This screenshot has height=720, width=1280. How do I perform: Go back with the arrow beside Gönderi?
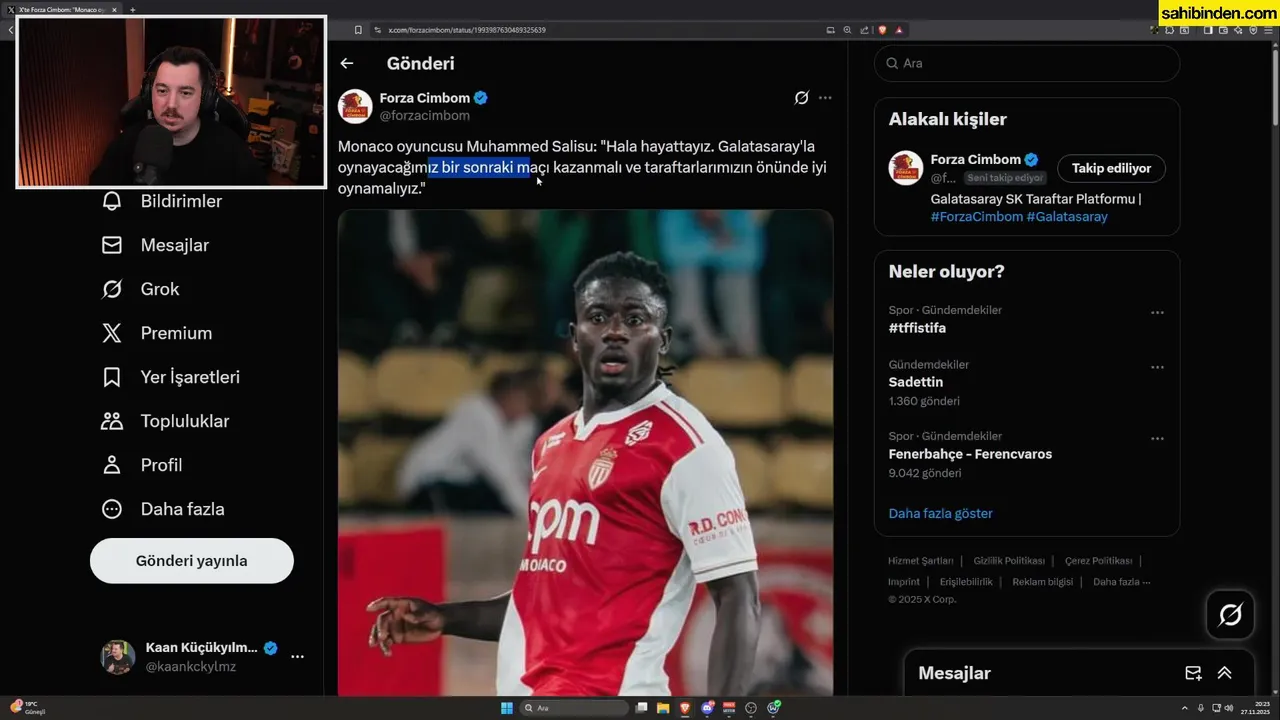[347, 63]
